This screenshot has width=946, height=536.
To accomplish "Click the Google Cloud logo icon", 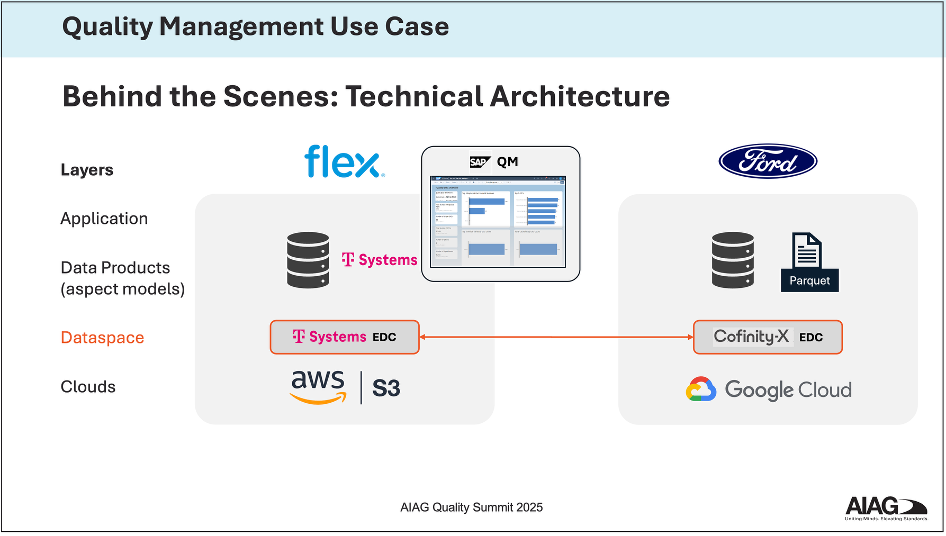I will pyautogui.click(x=702, y=390).
